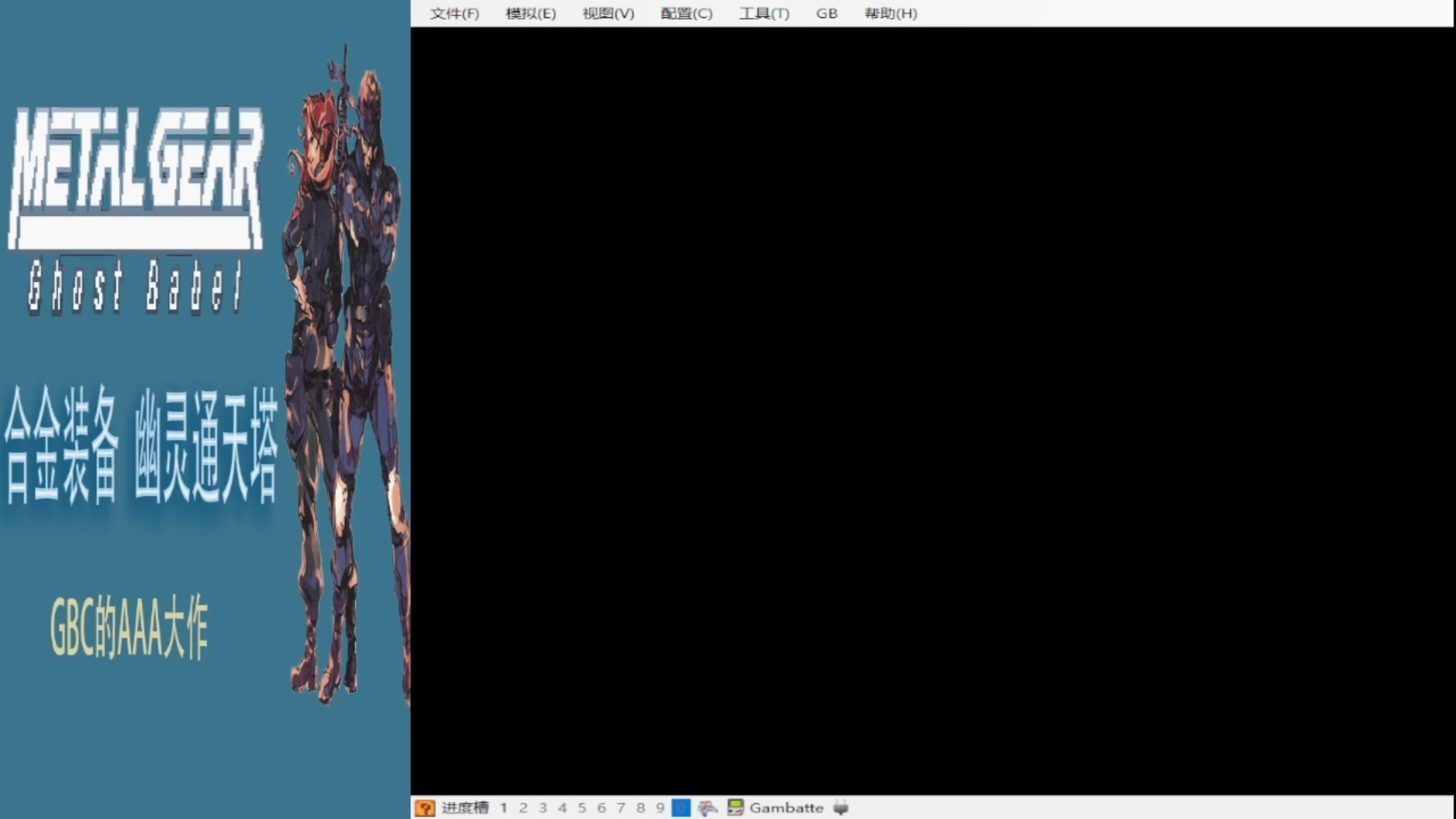The image size is (1456, 819).
Task: Select save state slot 5
Action: click(x=582, y=808)
